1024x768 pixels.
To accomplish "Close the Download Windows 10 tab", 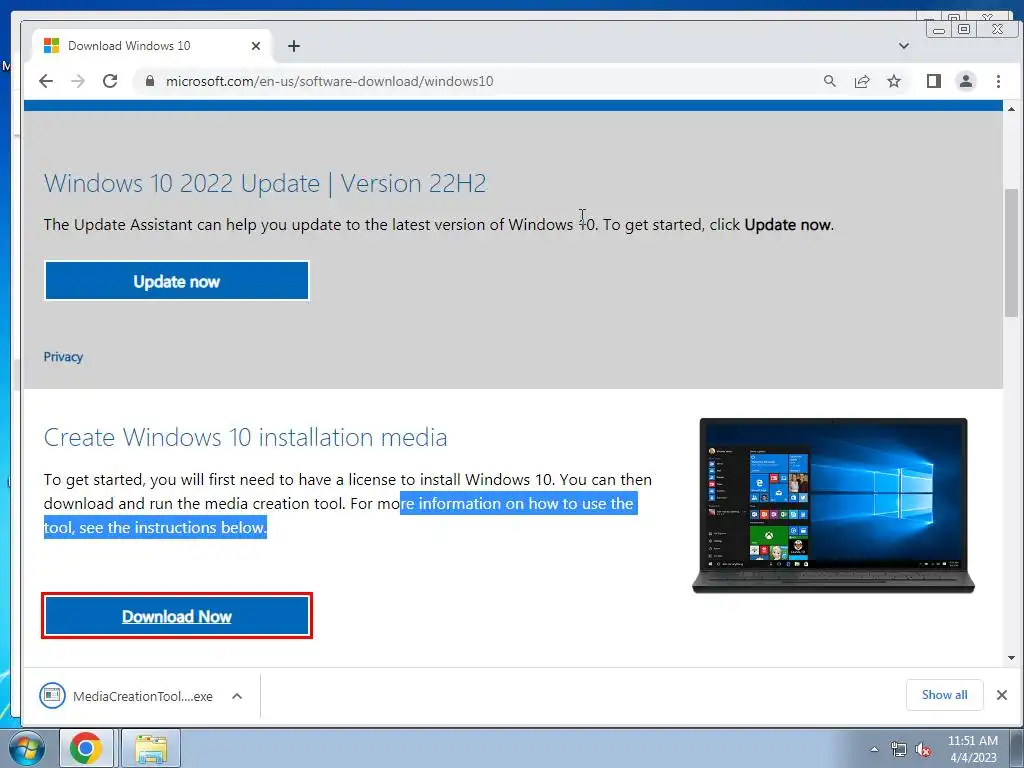I will tap(255, 46).
